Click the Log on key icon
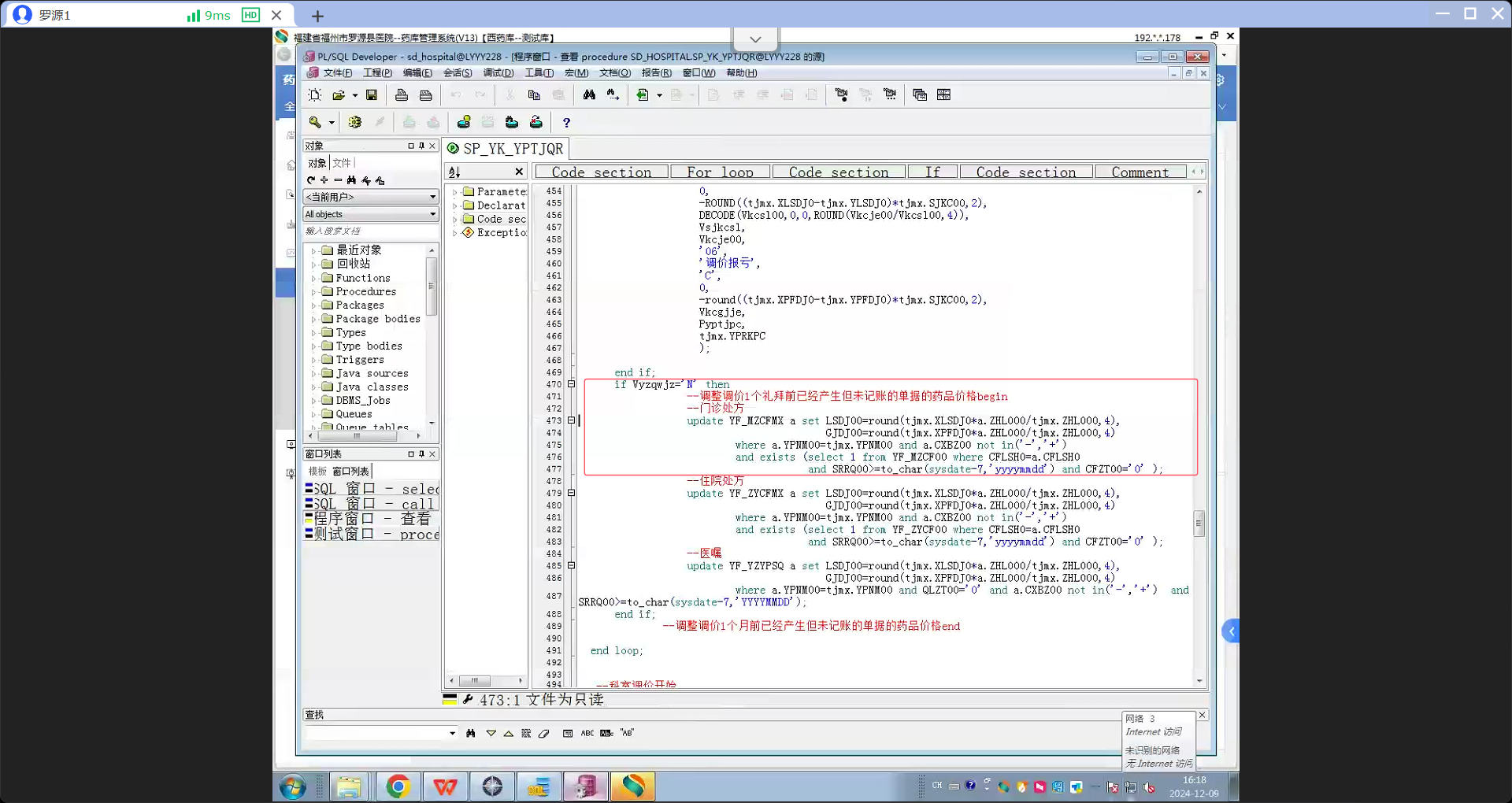Screen dimensions: 1512x803 pyautogui.click(x=315, y=123)
